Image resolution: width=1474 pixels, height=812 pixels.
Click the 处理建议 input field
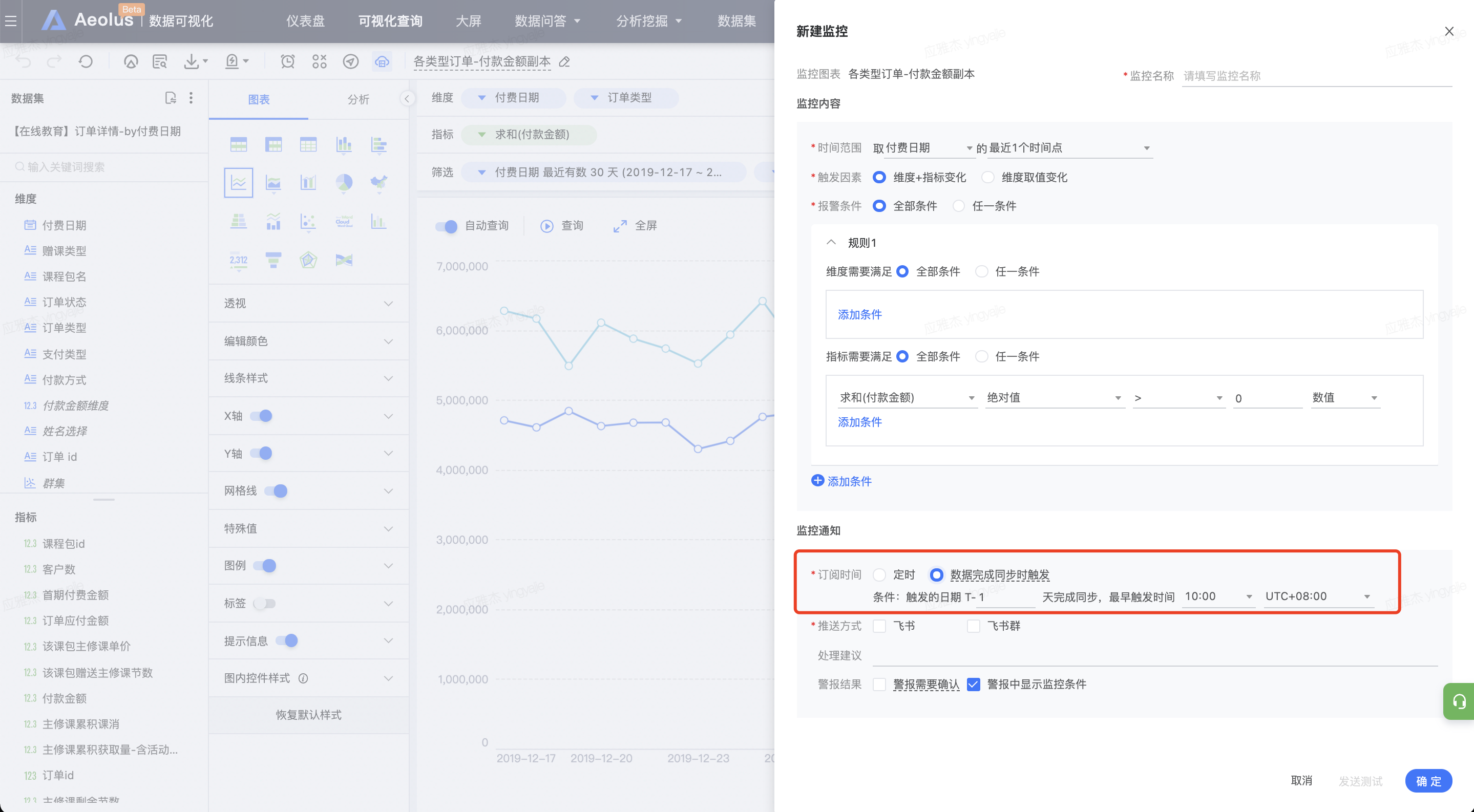(1155, 655)
